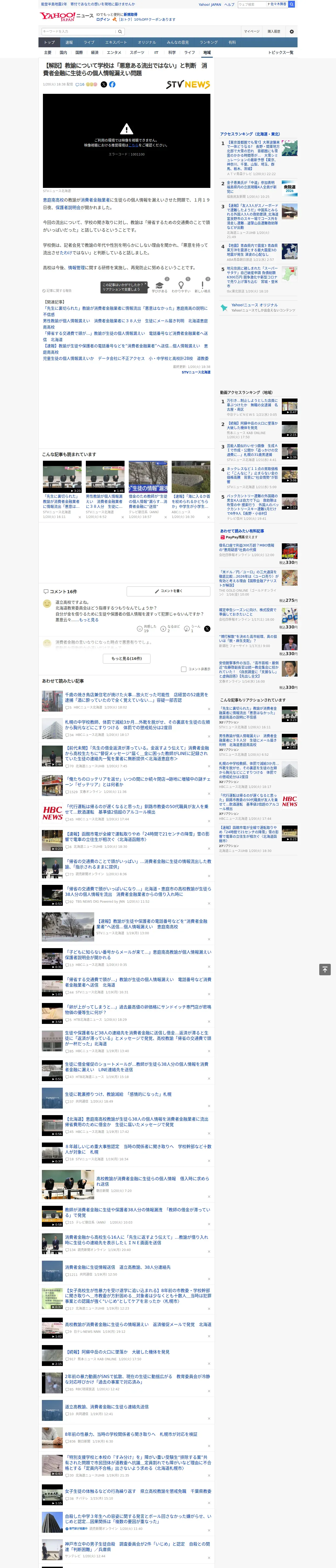Expand first comment via もっと見る link

(88, 620)
